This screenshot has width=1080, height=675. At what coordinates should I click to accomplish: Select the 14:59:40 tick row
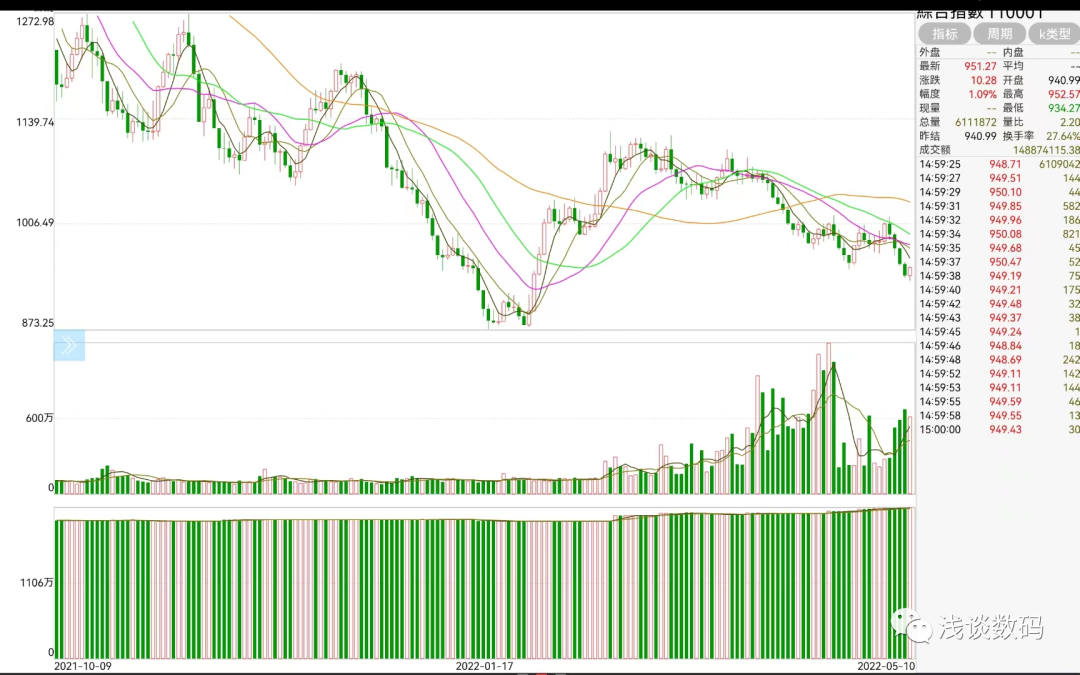coord(999,290)
